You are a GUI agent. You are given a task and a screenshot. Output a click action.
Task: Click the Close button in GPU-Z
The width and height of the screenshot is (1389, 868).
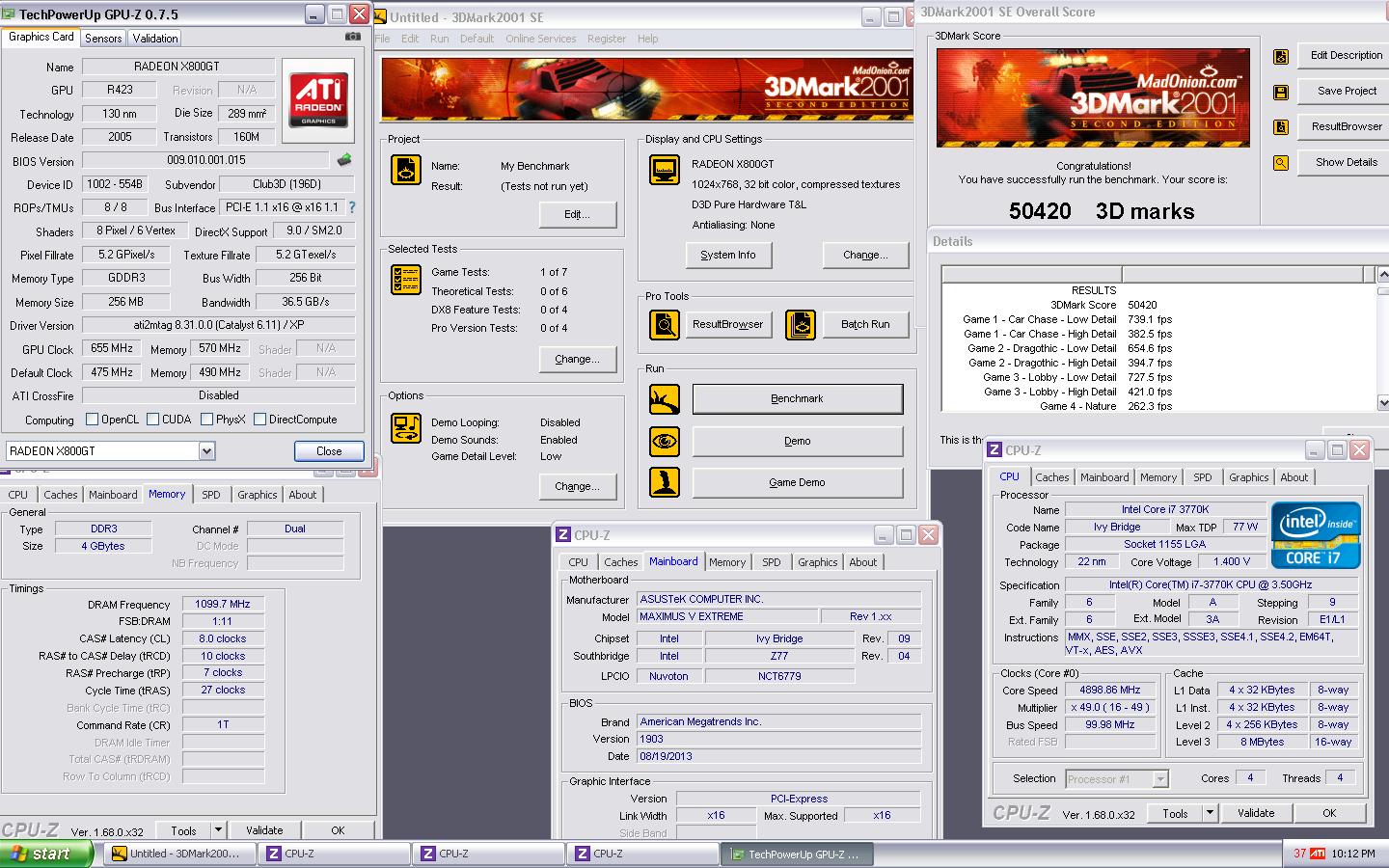[329, 451]
